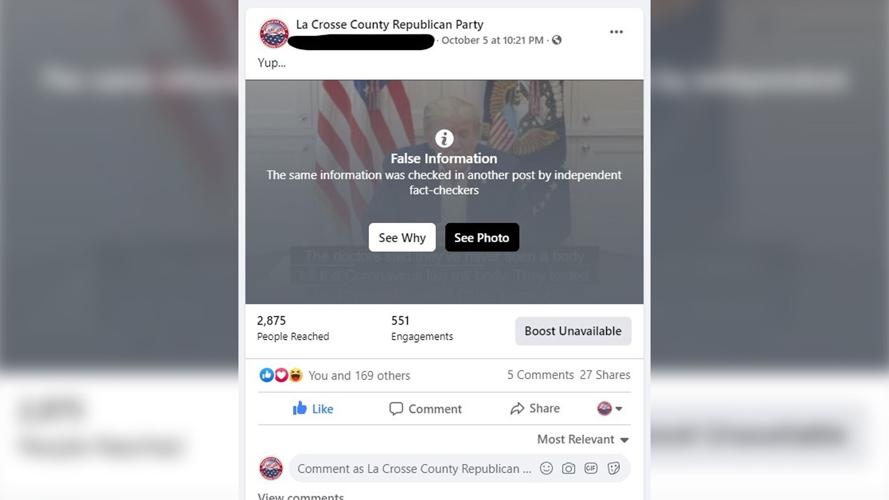The width and height of the screenshot is (889, 500).
Task: Expand the Most Relevant comment sort dropdown
Action: (583, 439)
